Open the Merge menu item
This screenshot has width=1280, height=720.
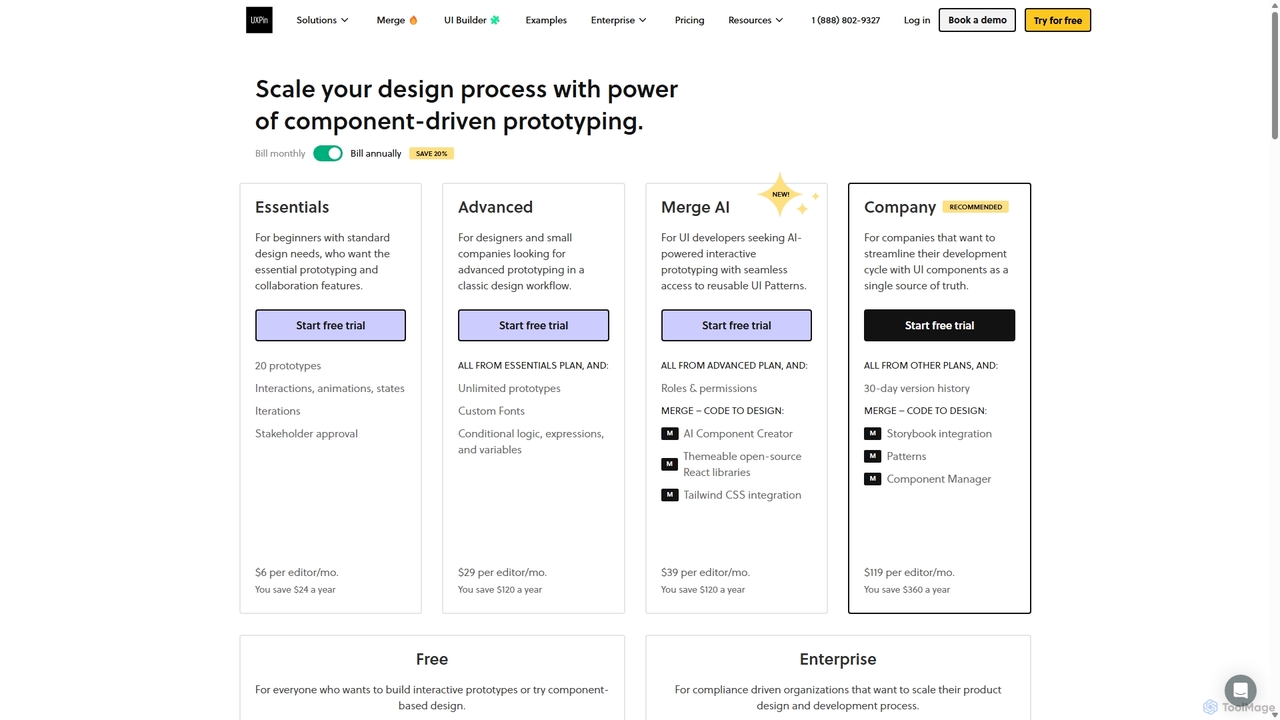[397, 20]
